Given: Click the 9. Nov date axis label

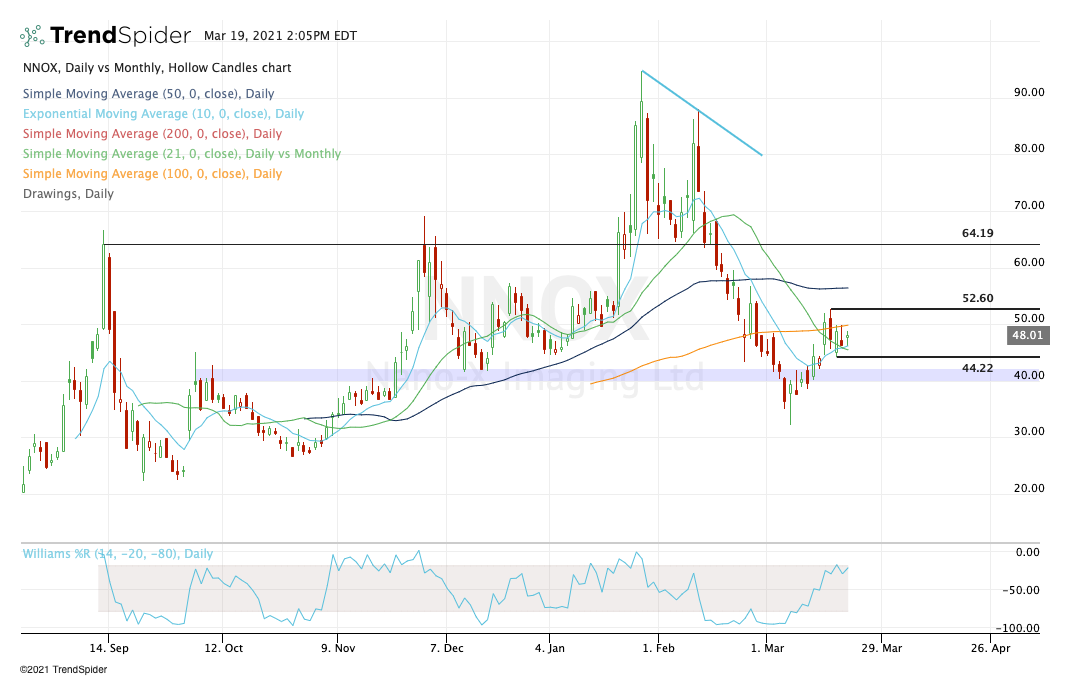Looking at the screenshot, I should (x=338, y=648).
